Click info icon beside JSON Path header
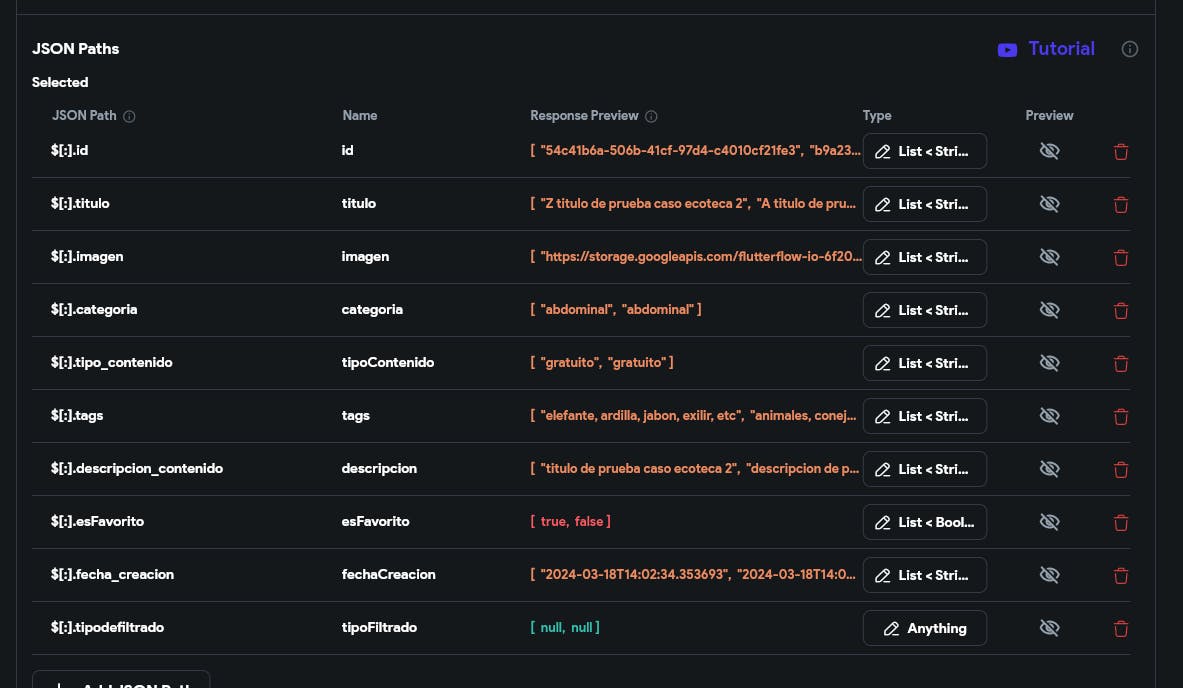1183x688 pixels. 129,116
